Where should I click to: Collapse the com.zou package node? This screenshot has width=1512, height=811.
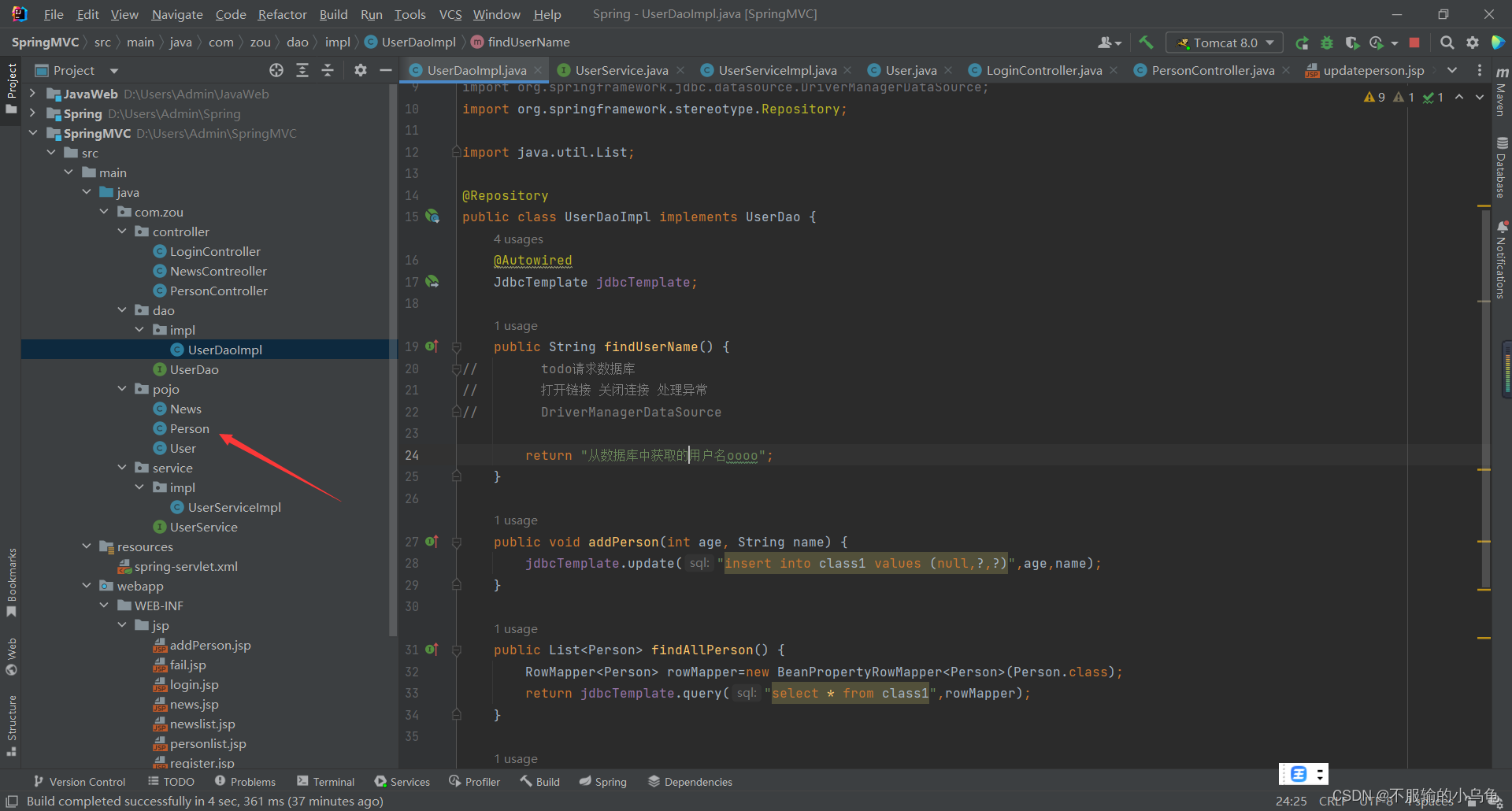(x=103, y=211)
